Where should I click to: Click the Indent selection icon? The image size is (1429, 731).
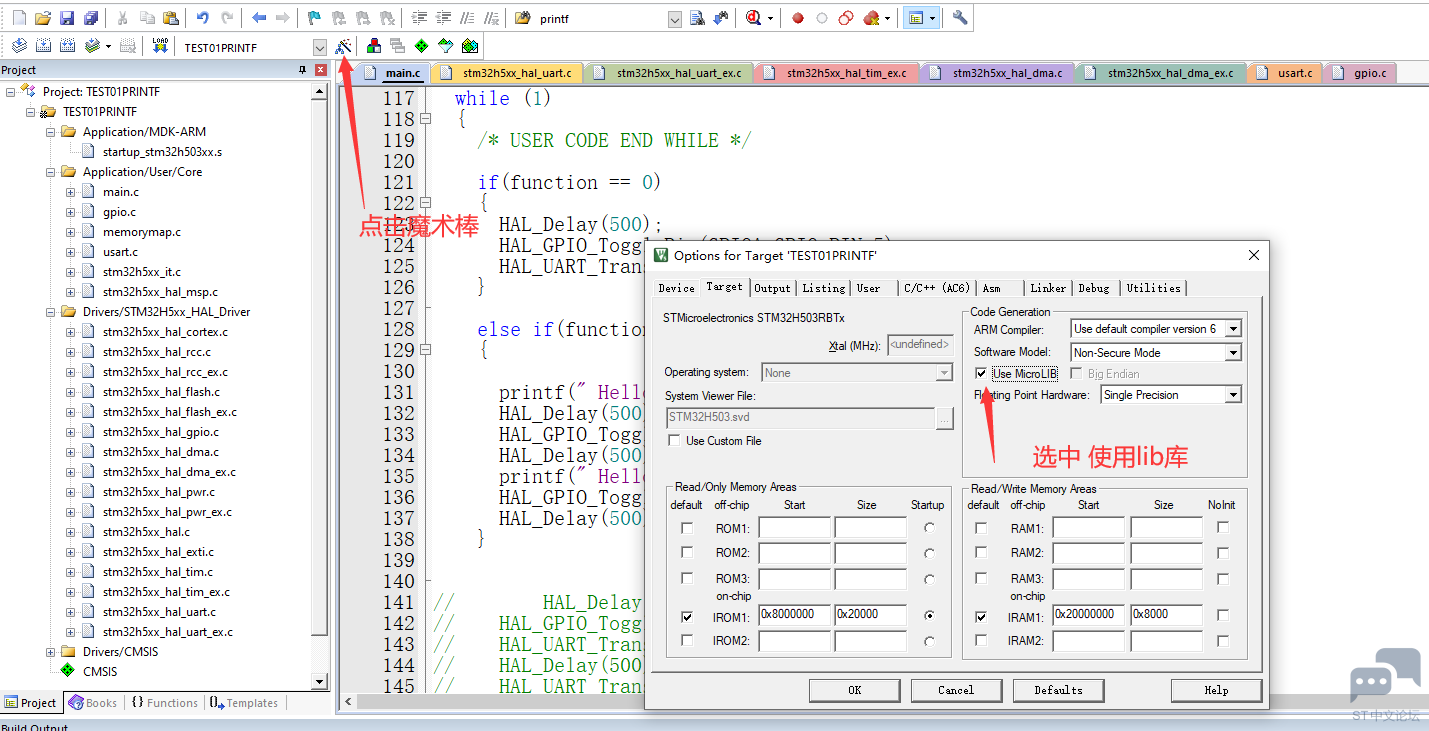point(419,18)
